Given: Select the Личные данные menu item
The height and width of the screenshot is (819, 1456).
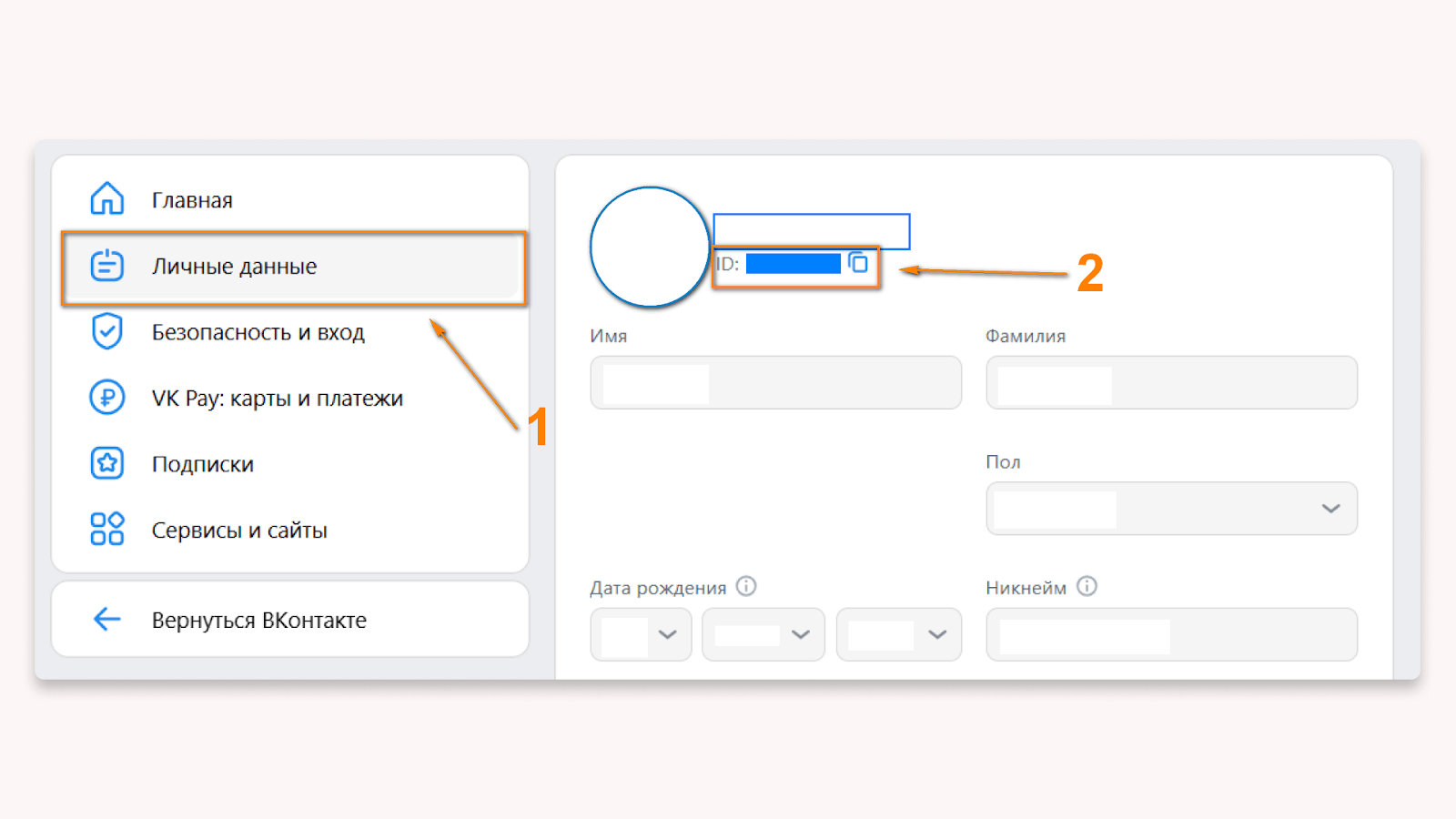Looking at the screenshot, I should pyautogui.click(x=290, y=266).
